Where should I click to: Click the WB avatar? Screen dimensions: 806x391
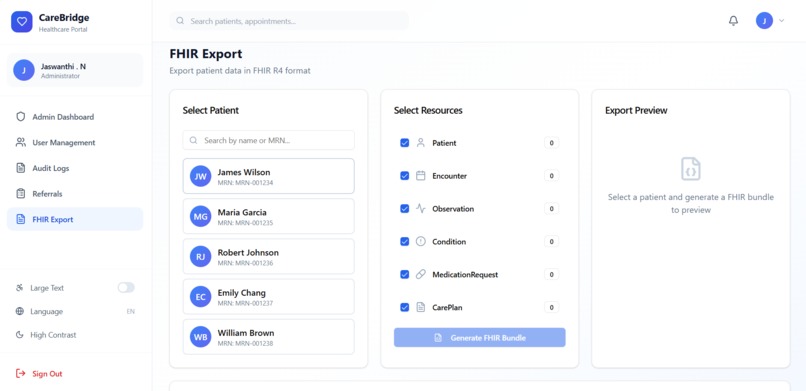click(x=200, y=337)
